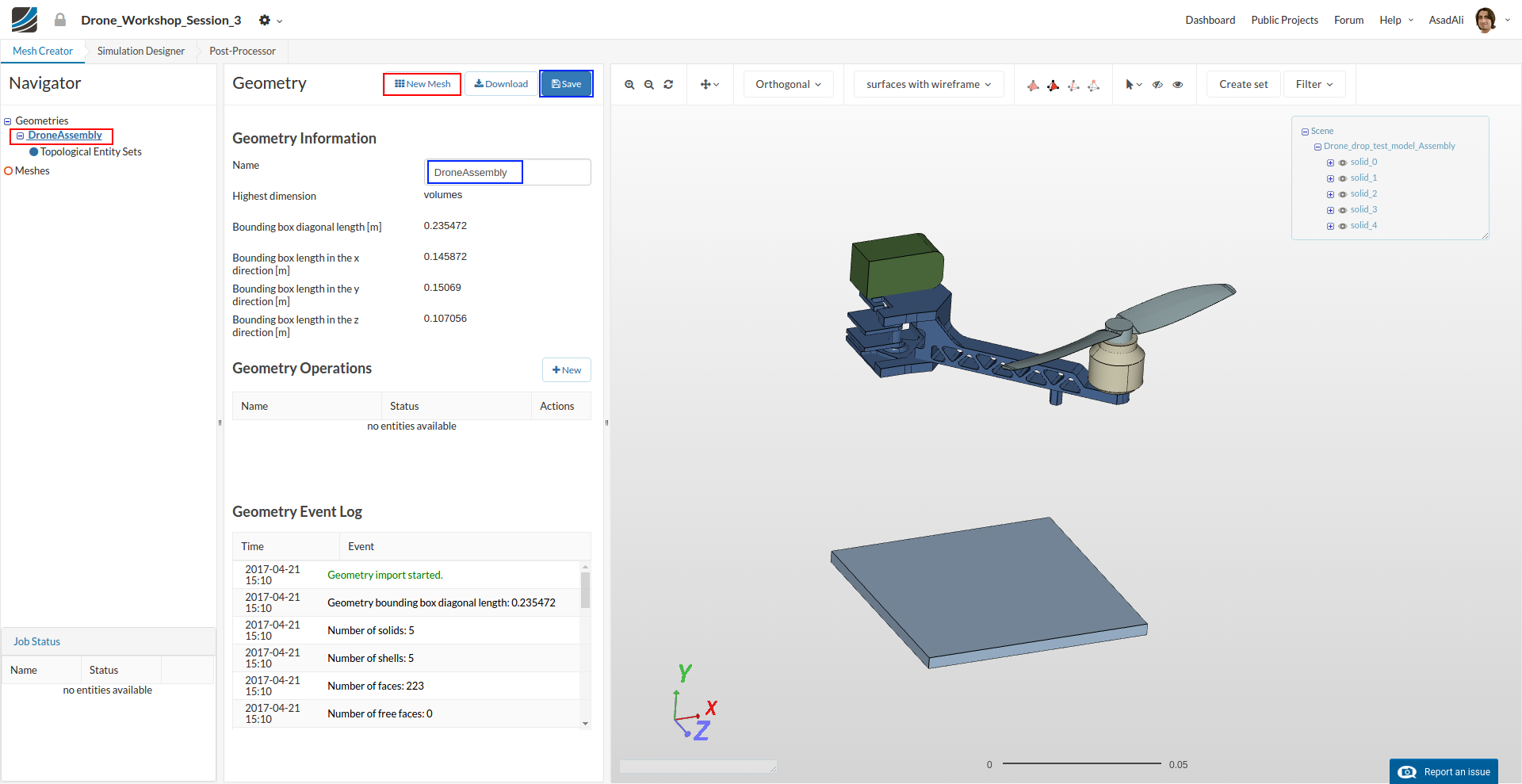This screenshot has height=784, width=1522.
Task: Click the zoom in magnifier icon
Action: 629,85
